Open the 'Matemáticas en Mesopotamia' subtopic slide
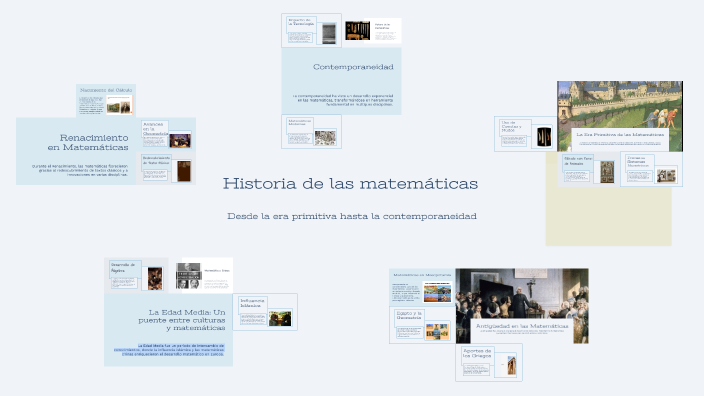 point(422,287)
